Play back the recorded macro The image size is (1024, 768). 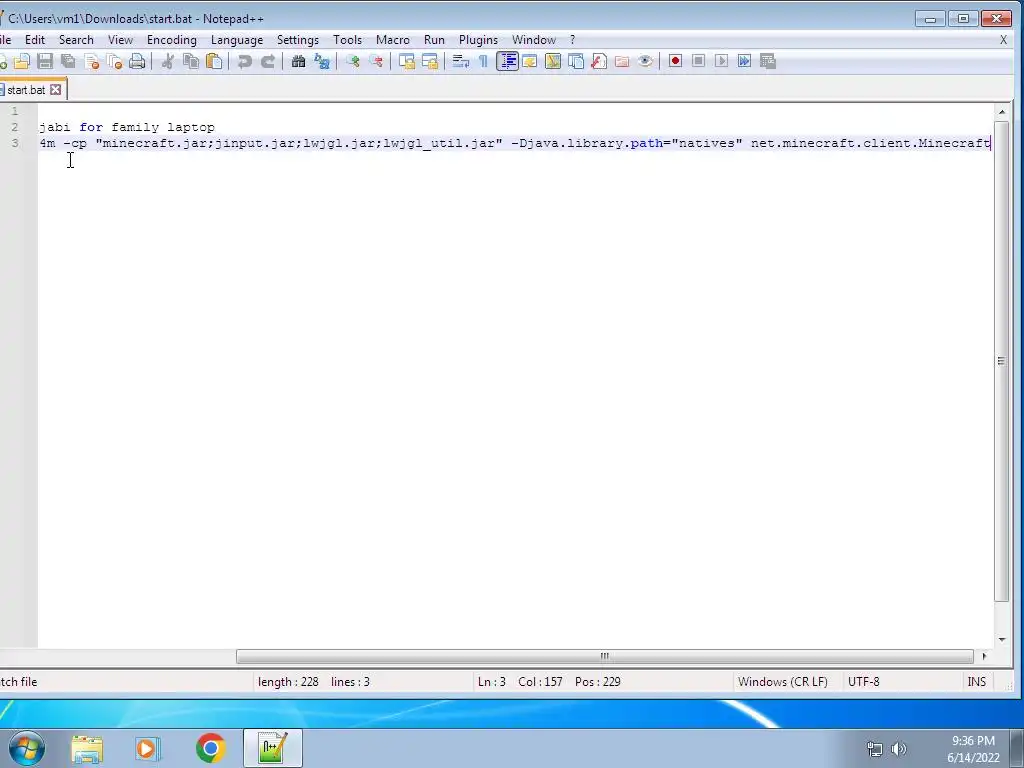click(722, 61)
